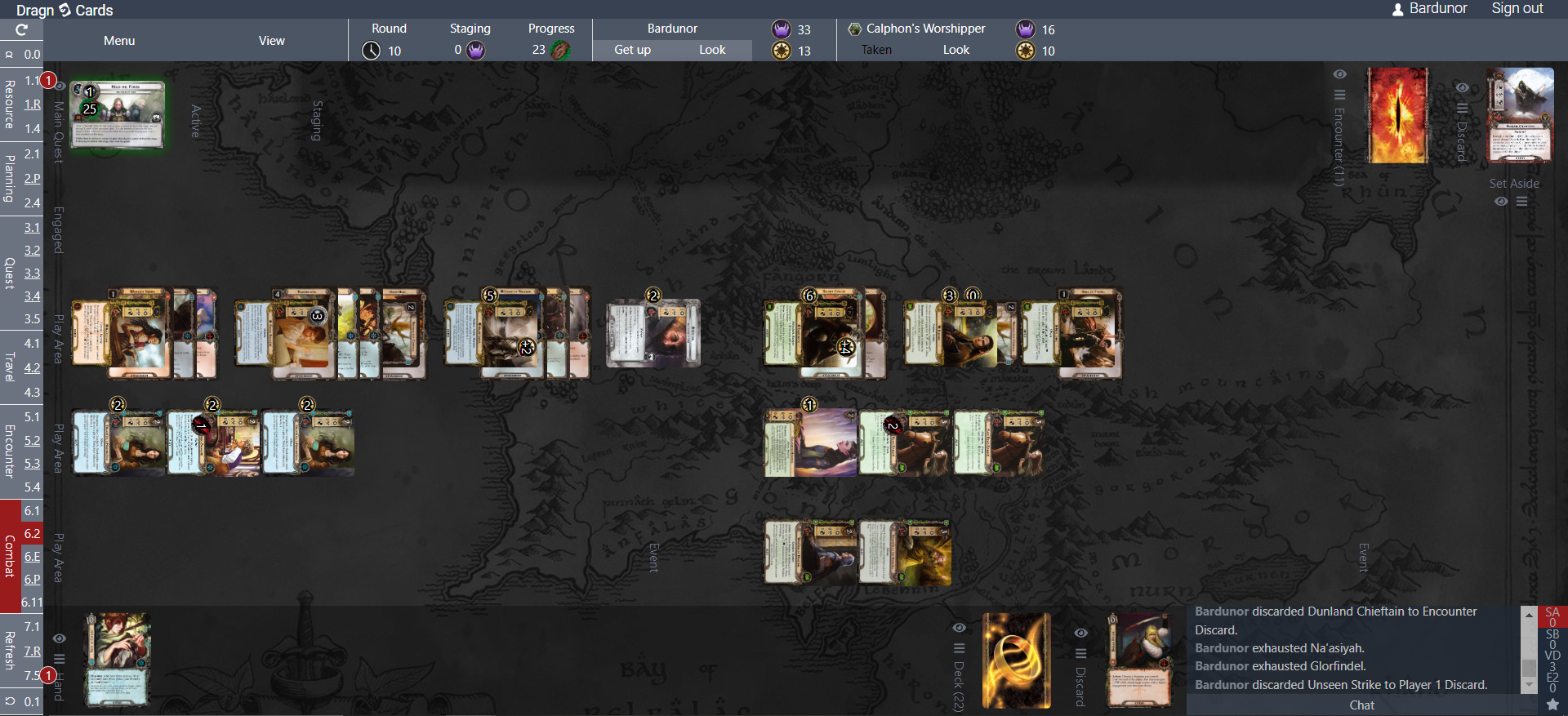Image resolution: width=1568 pixels, height=716 pixels.
Task: Toggle visibility of the Set Aside area
Action: coord(1501,202)
